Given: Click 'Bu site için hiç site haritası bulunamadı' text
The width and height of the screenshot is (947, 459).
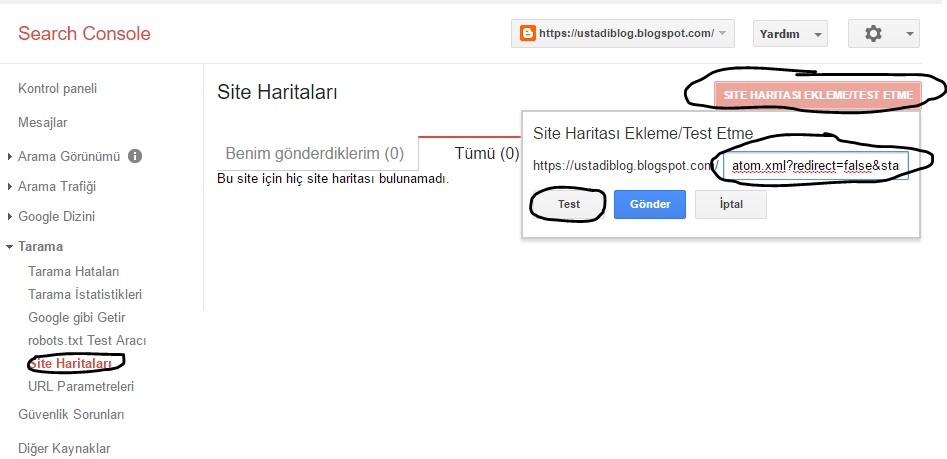Looking at the screenshot, I should pos(333,179).
